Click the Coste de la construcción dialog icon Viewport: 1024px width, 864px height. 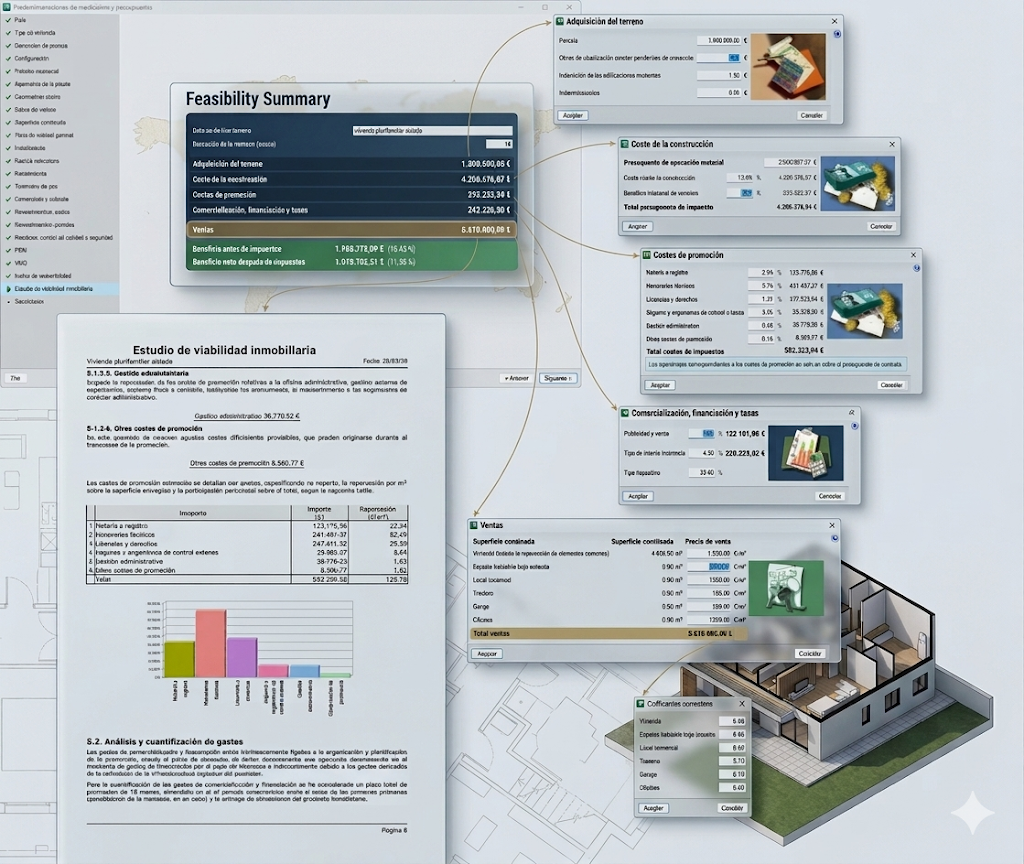624,144
